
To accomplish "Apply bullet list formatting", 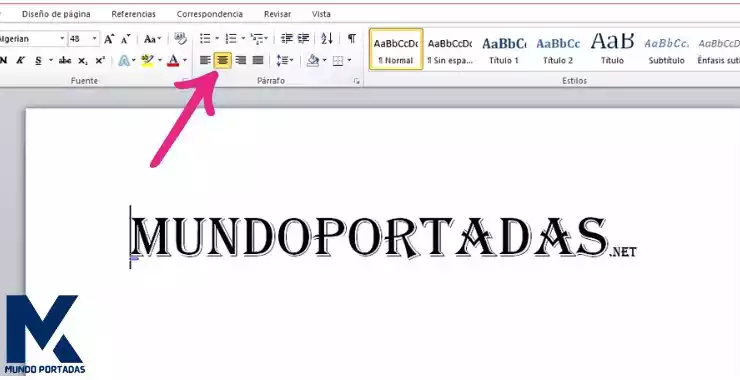I will click(205, 38).
